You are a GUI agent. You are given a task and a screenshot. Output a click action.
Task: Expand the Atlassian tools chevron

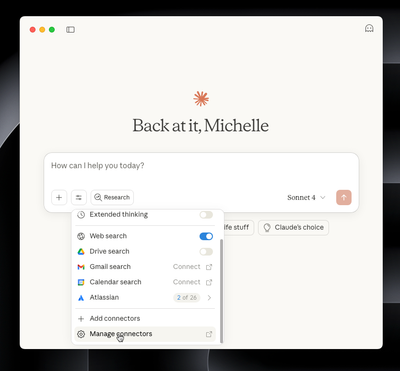209,298
